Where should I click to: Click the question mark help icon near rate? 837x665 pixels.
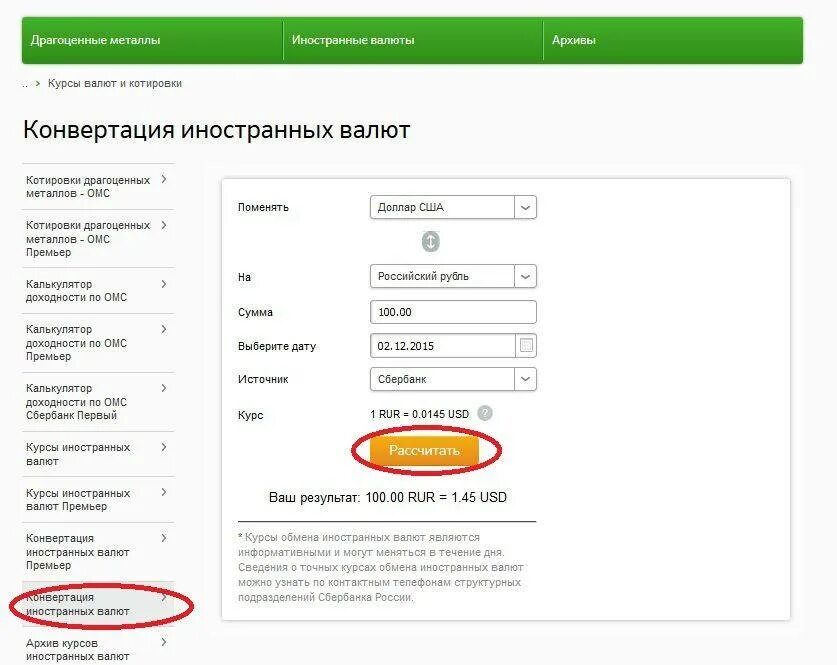click(x=485, y=413)
